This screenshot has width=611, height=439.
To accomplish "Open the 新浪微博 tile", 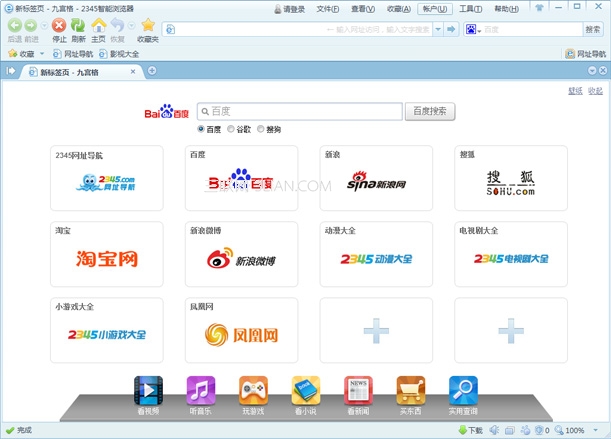I will tap(242, 254).
